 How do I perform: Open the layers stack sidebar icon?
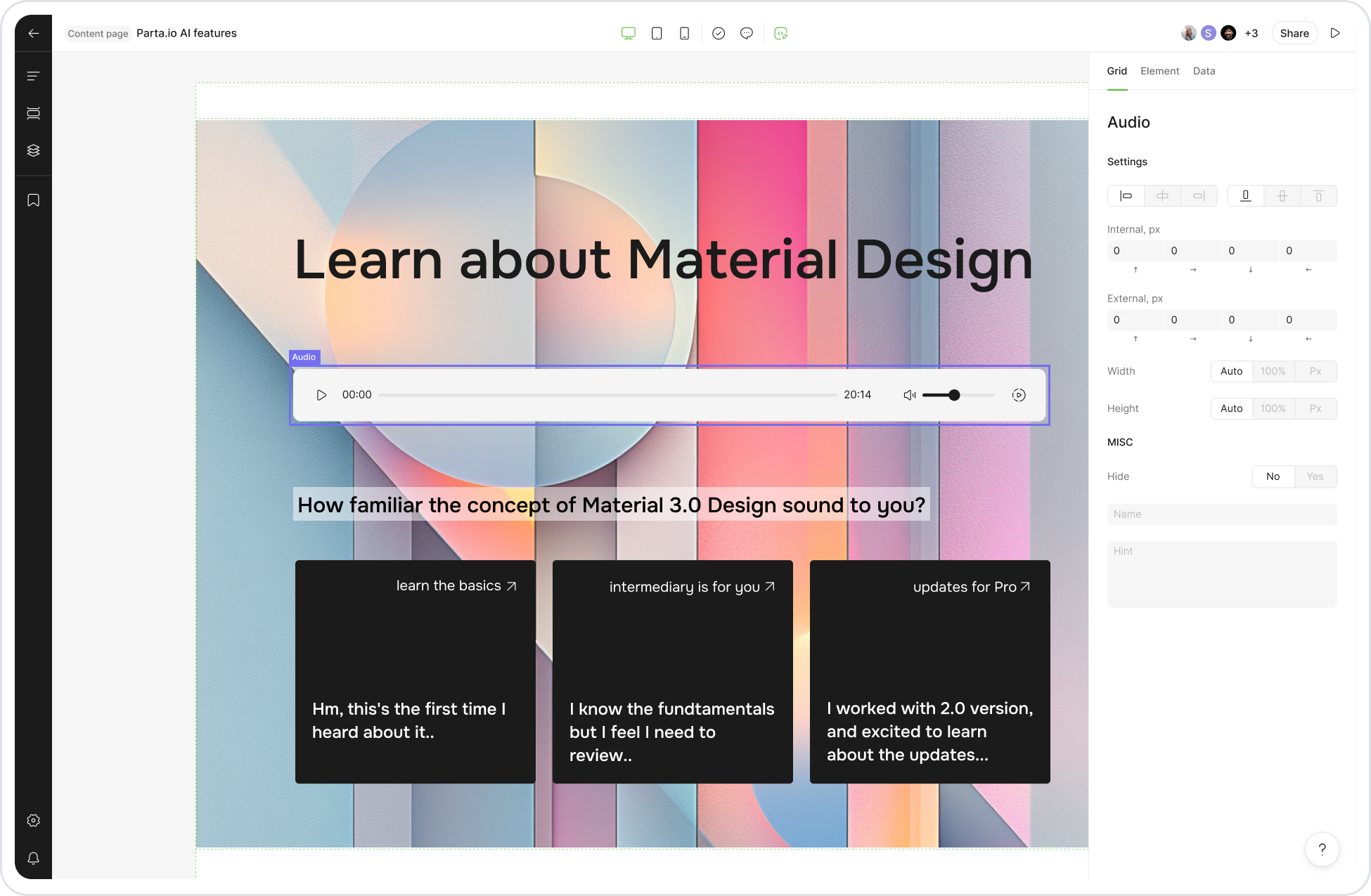(x=33, y=150)
